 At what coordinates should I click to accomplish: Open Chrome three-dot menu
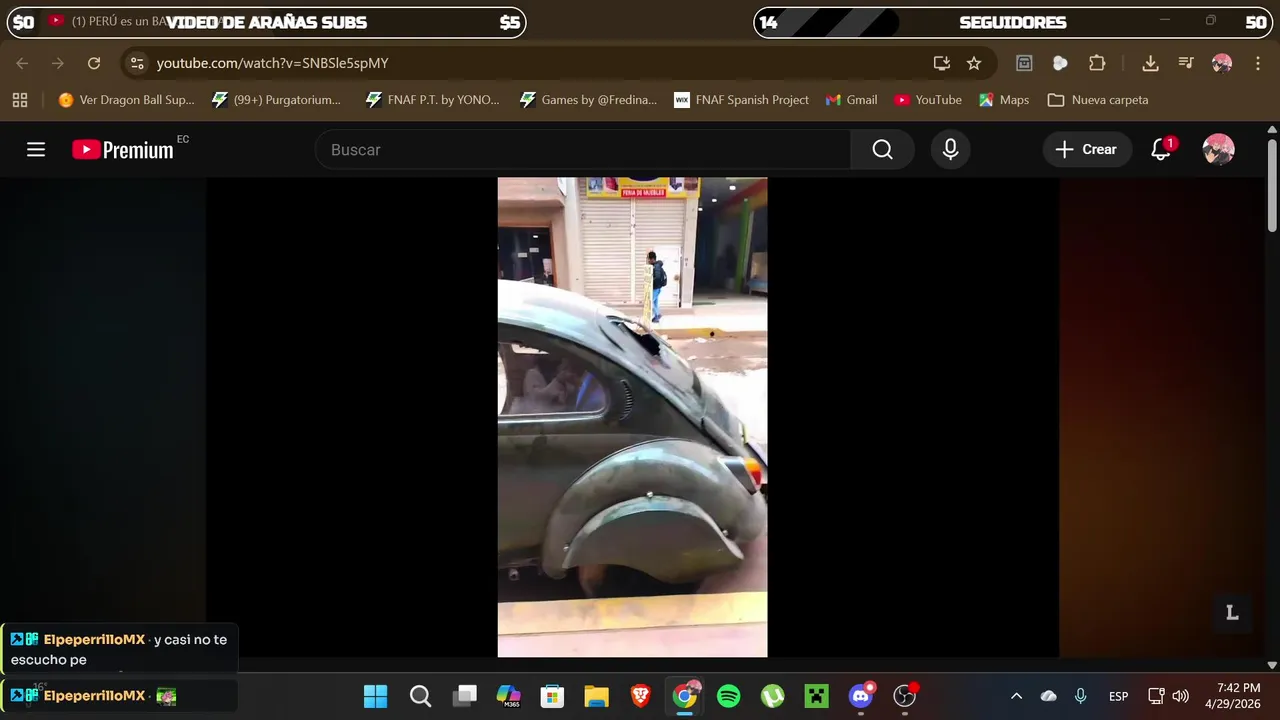[x=1256, y=63]
